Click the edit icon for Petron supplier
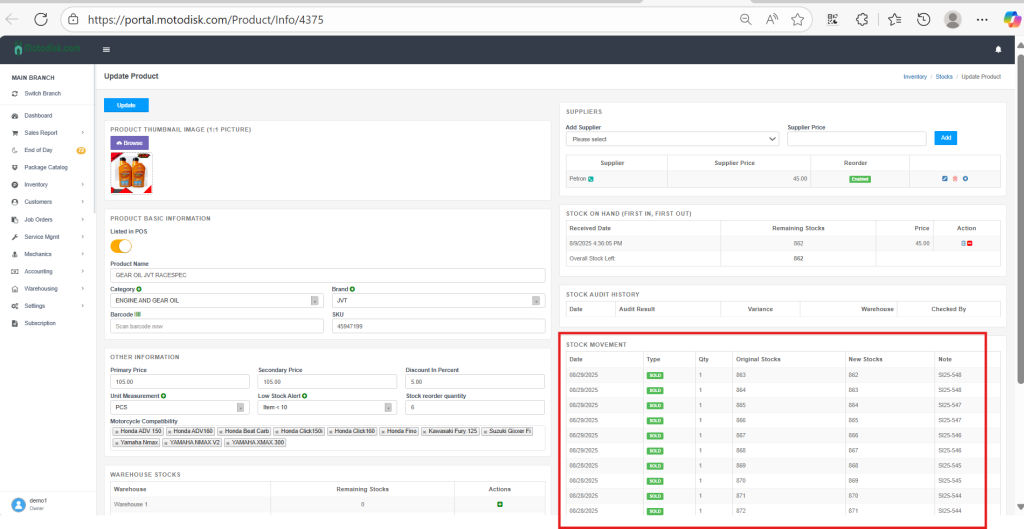 [x=945, y=179]
